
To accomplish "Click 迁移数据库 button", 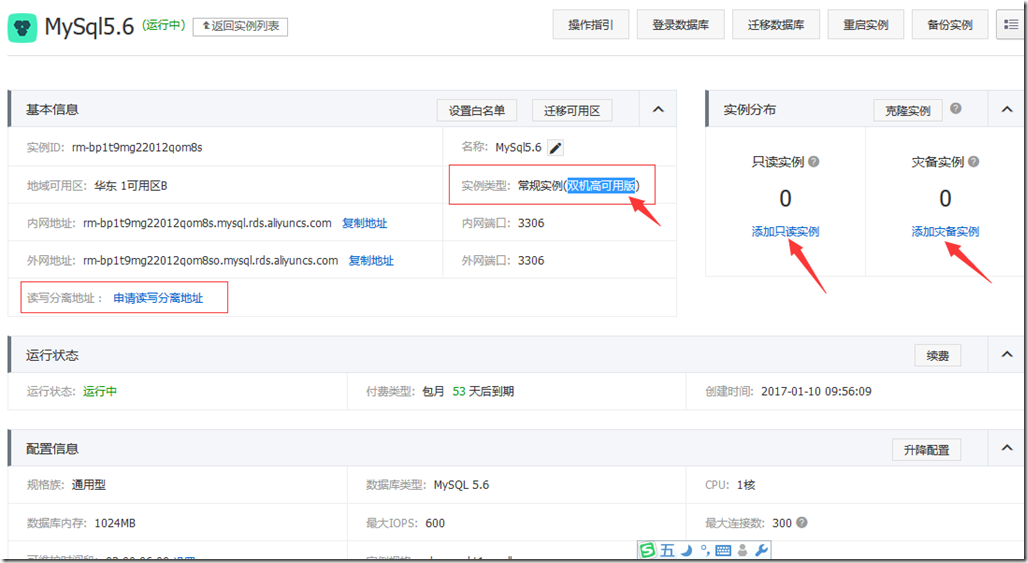I will [x=776, y=25].
